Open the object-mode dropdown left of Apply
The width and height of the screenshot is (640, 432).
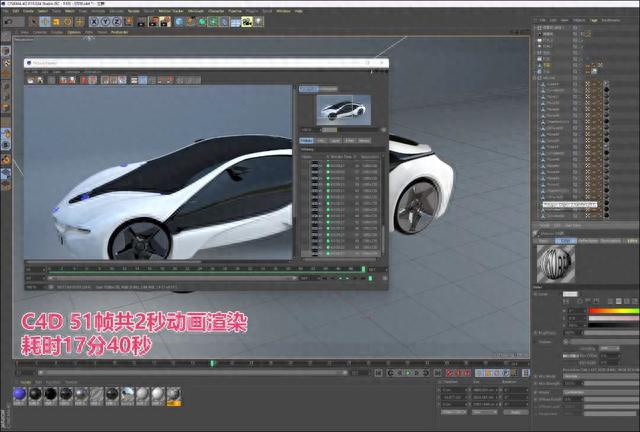point(454,412)
